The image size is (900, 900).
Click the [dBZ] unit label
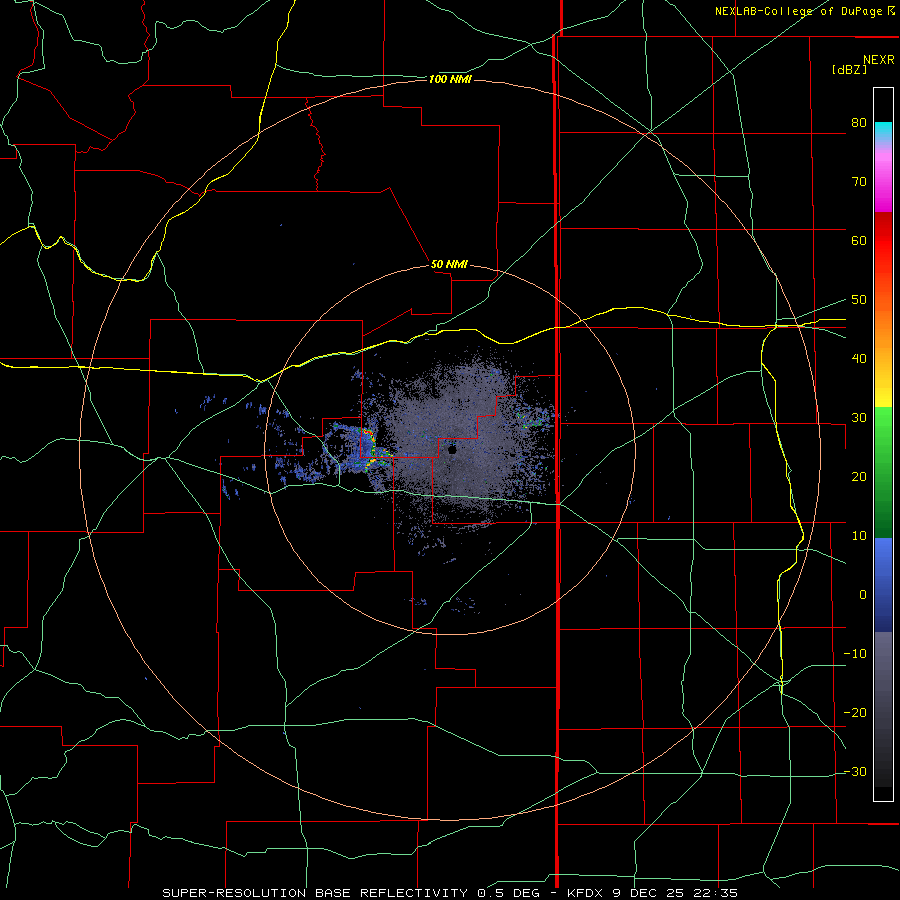pos(849,69)
